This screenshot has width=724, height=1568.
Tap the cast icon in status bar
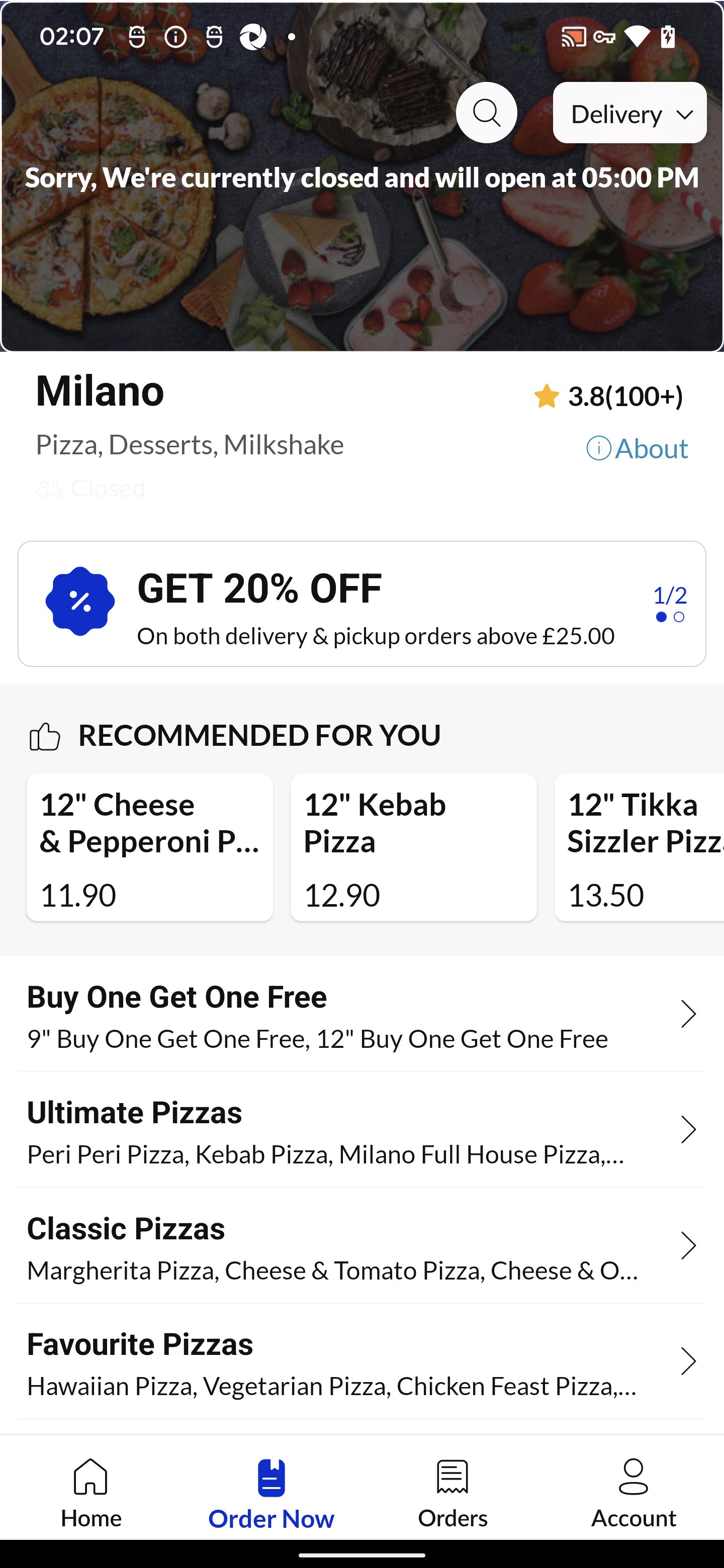point(573,37)
